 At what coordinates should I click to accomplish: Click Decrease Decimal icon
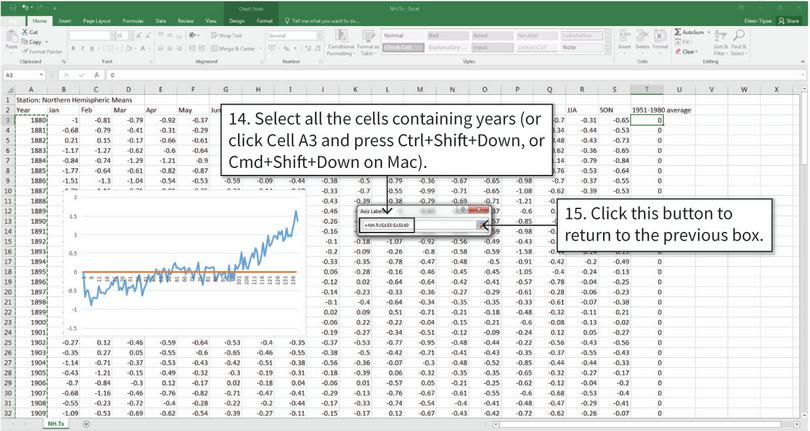[317, 48]
